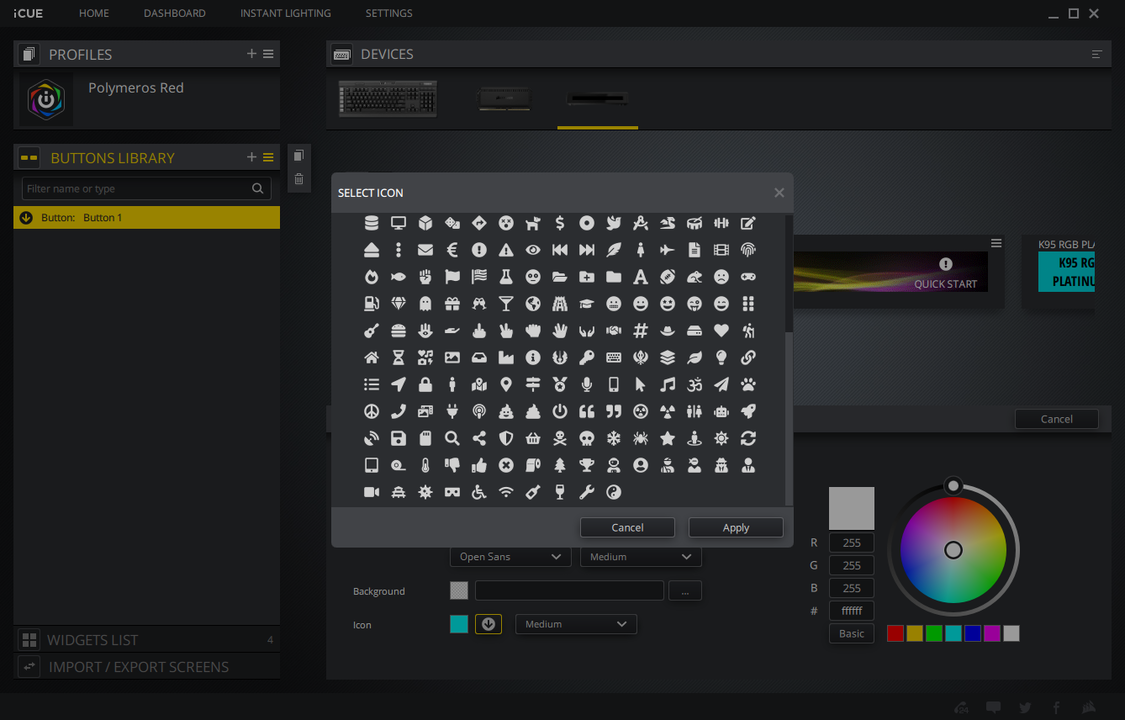Add a new button to Buttons Library
Screen dimensions: 1125x720
[x=251, y=157]
